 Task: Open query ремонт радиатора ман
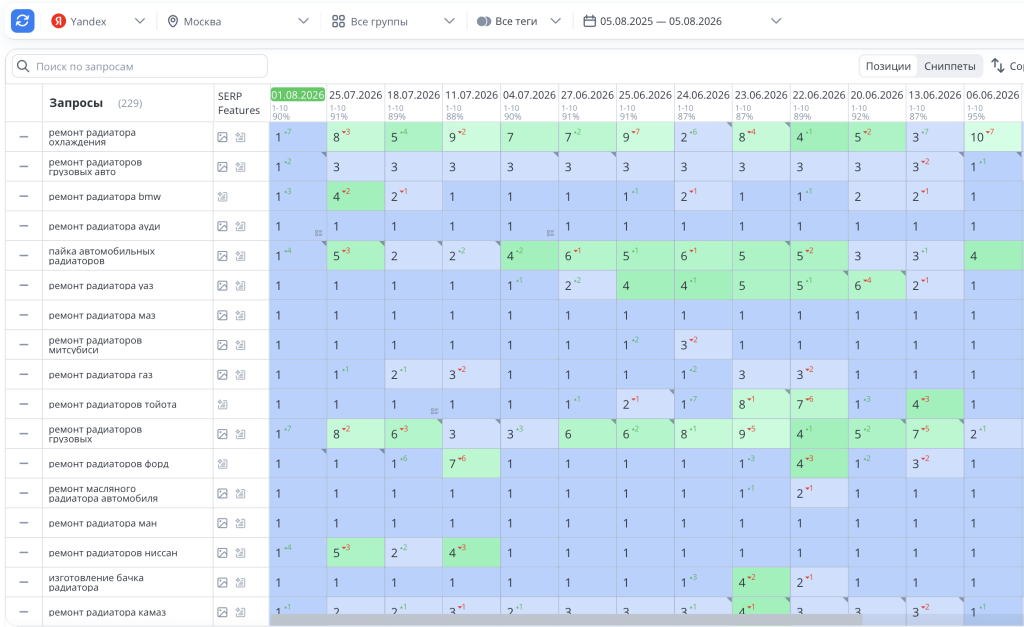click(103, 523)
